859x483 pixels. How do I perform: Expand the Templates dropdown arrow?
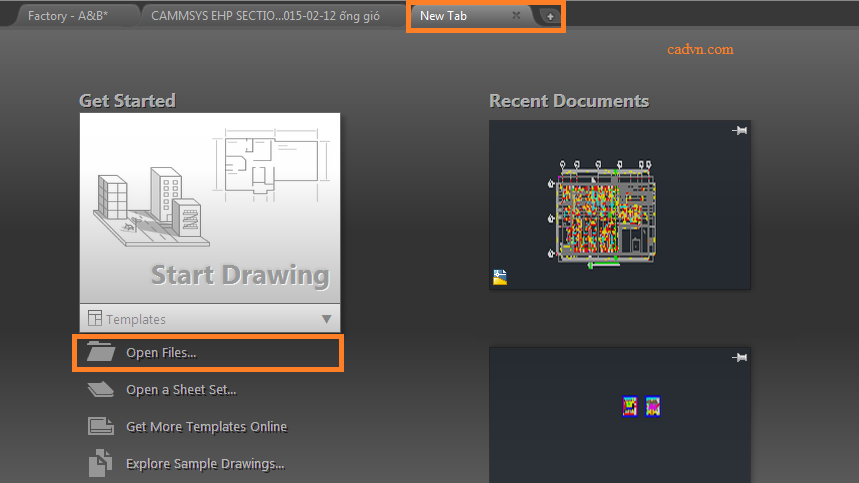[327, 319]
